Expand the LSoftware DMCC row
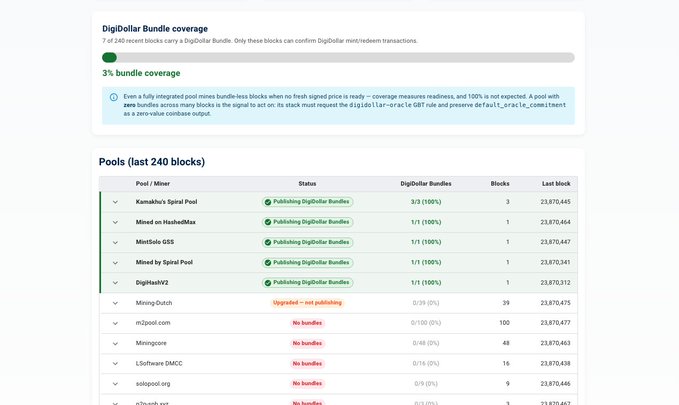This screenshot has height=405, width=679. (x=115, y=363)
